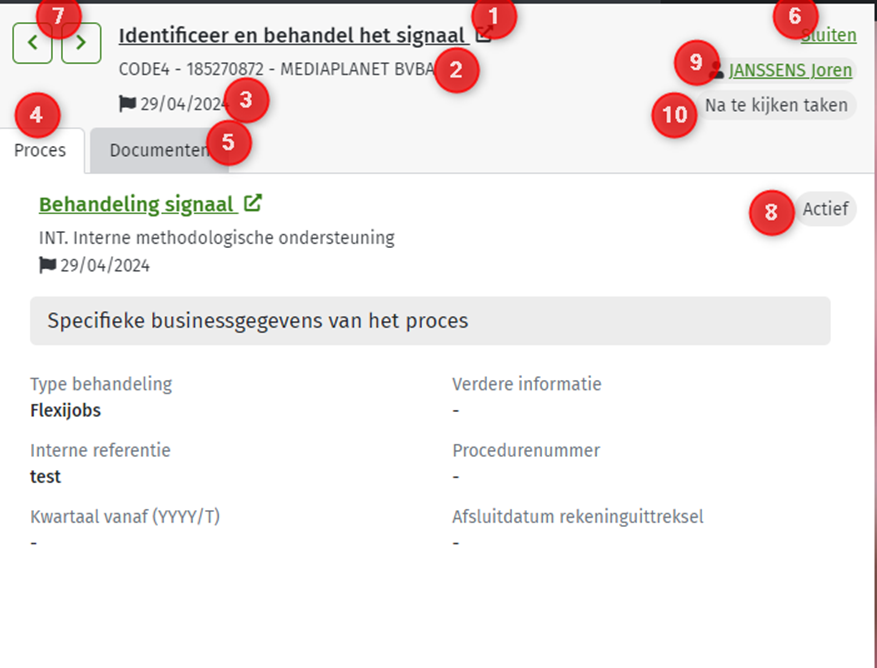Click the Na te kijken taken badge

776,105
